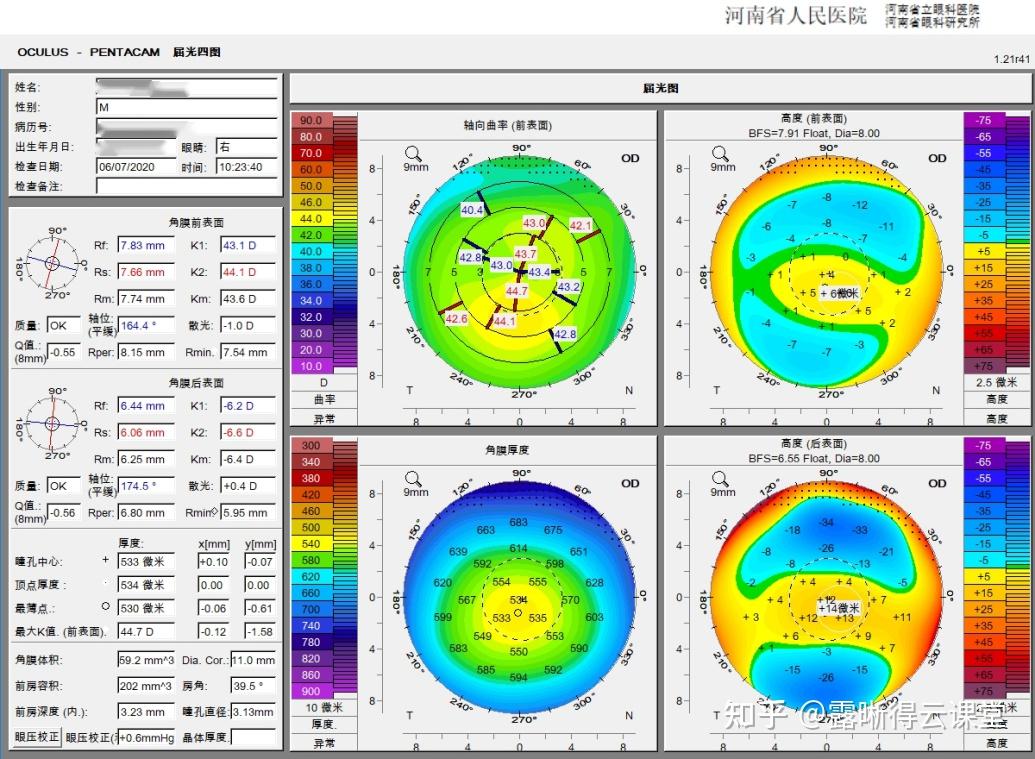The width and height of the screenshot is (1035, 759).
Task: Click the chamber angle value 39.5 °
Action: click(253, 686)
